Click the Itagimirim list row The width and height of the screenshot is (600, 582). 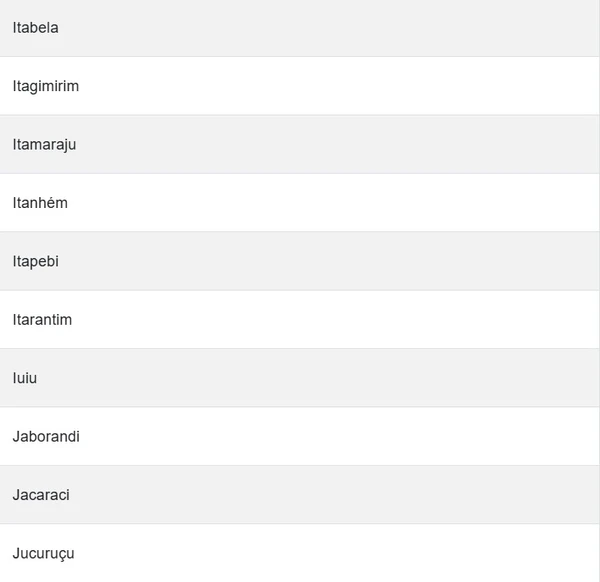point(300,86)
